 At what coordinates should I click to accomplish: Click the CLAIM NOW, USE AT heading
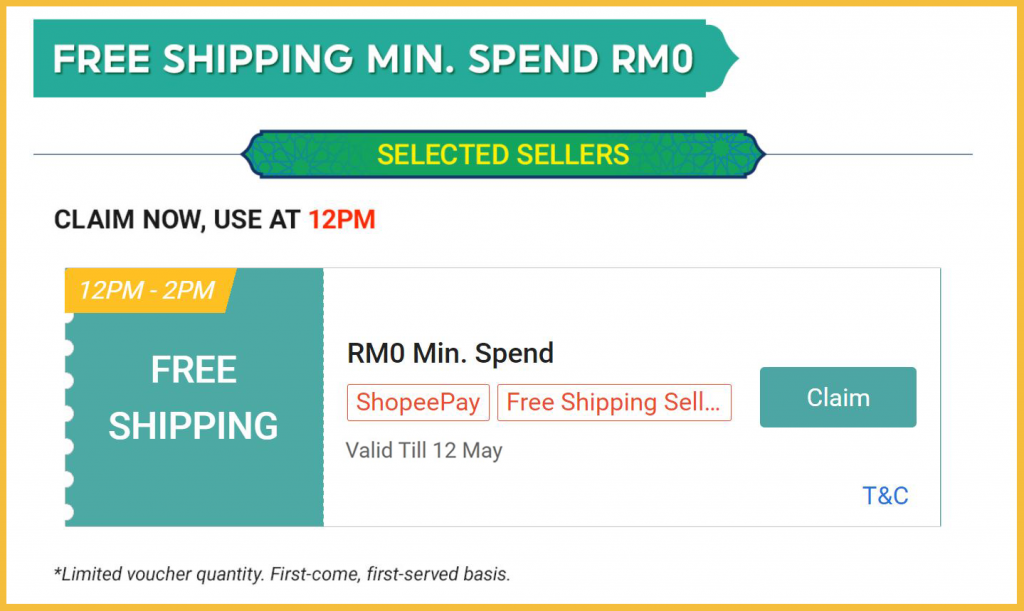click(x=177, y=220)
